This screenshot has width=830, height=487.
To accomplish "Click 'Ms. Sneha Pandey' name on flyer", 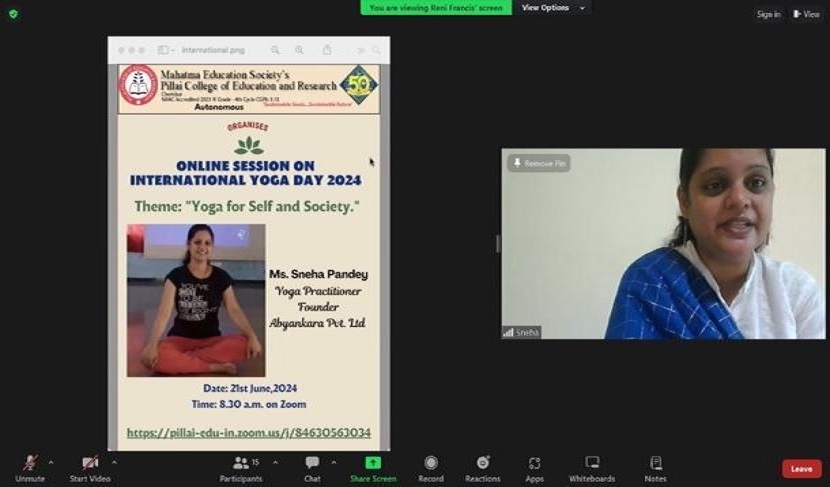I will tap(319, 274).
